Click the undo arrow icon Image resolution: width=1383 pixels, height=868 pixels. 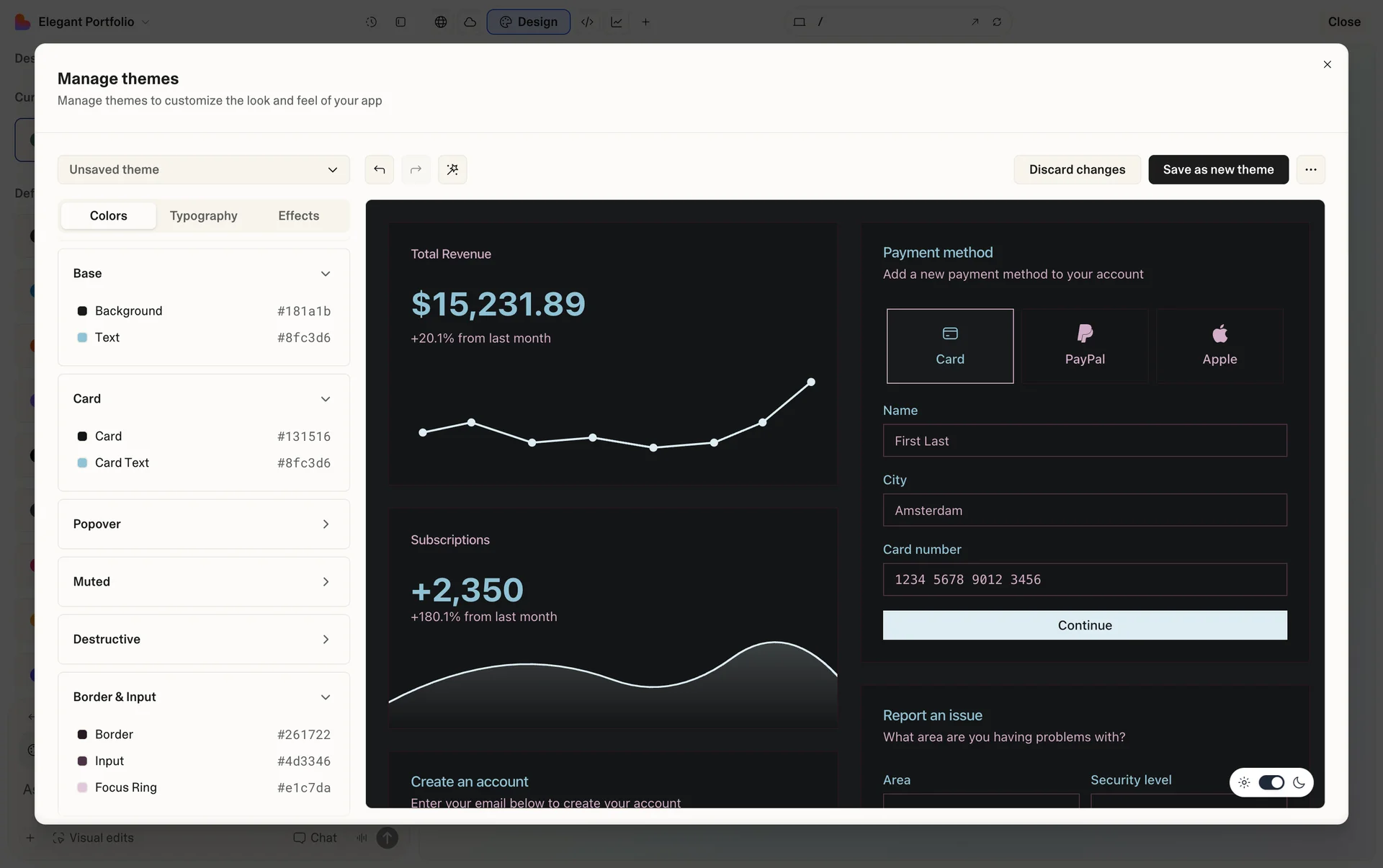point(379,169)
